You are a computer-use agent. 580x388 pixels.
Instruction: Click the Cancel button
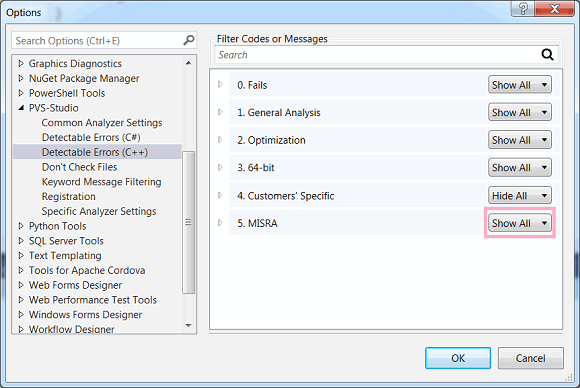point(531,358)
